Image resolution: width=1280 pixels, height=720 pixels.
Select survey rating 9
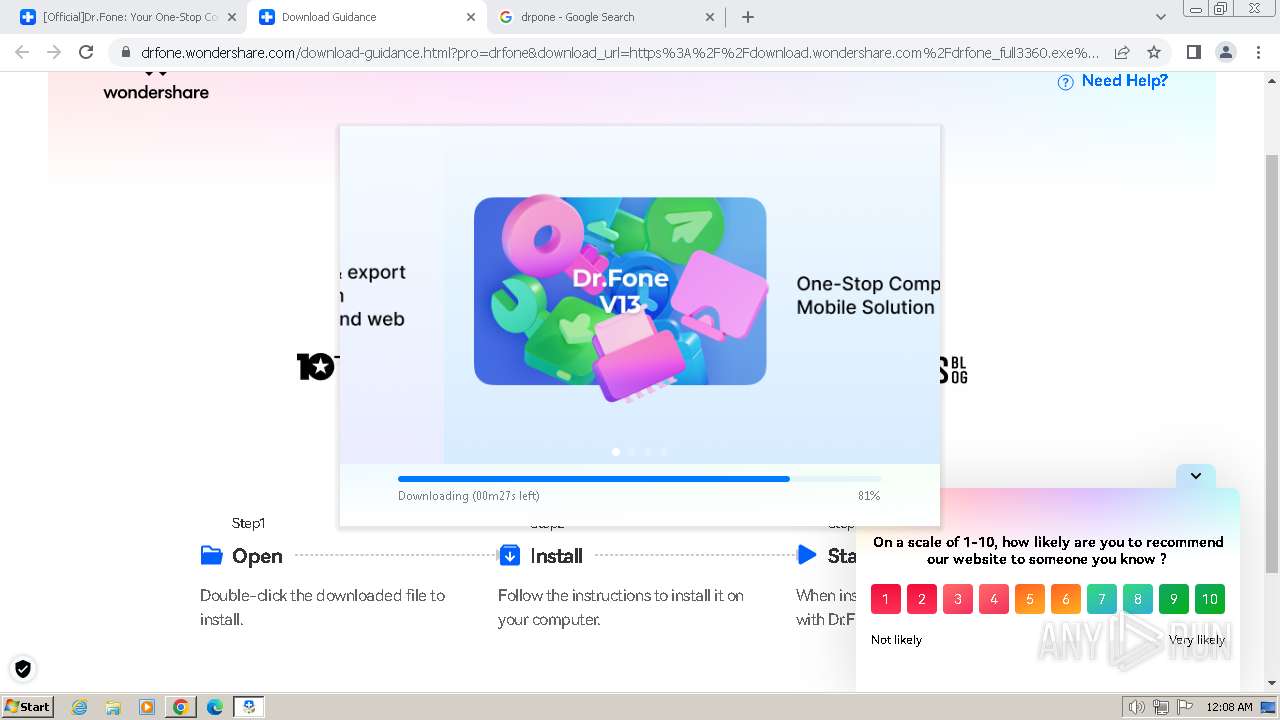[x=1174, y=599]
